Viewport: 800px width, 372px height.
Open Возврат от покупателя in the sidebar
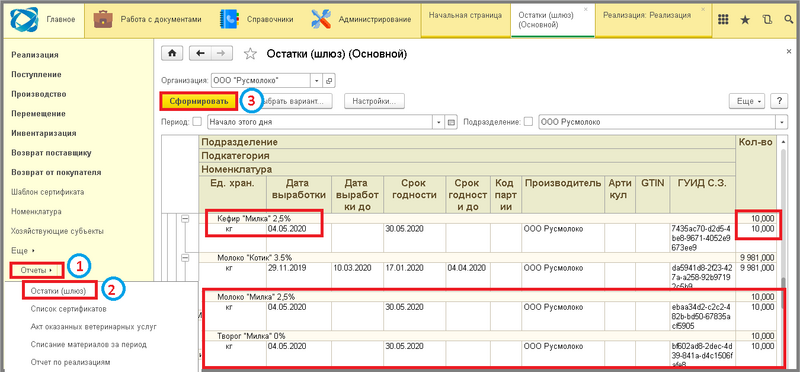tap(56, 172)
